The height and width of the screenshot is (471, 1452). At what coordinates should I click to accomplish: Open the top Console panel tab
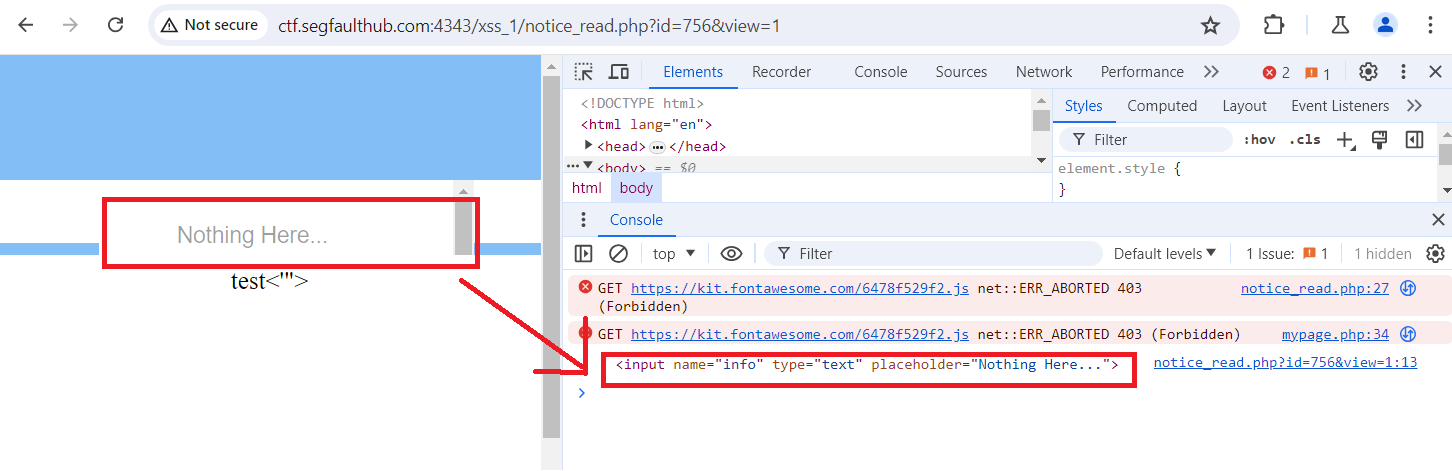coord(881,72)
